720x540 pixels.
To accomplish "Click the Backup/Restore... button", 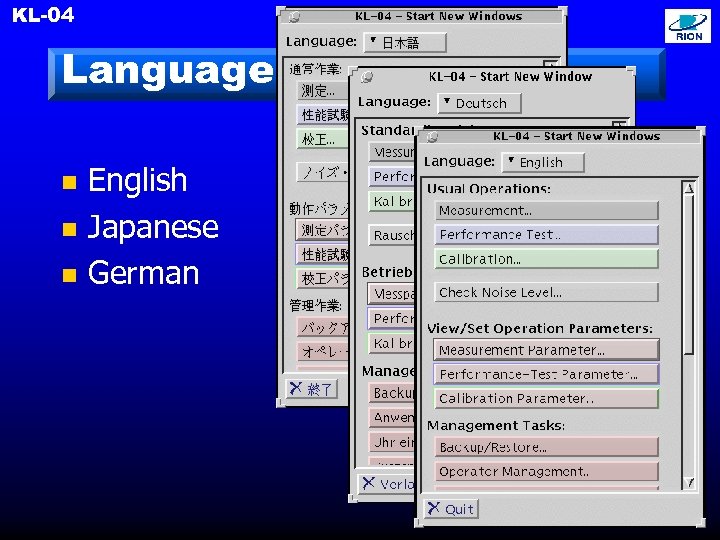I will [x=546, y=447].
